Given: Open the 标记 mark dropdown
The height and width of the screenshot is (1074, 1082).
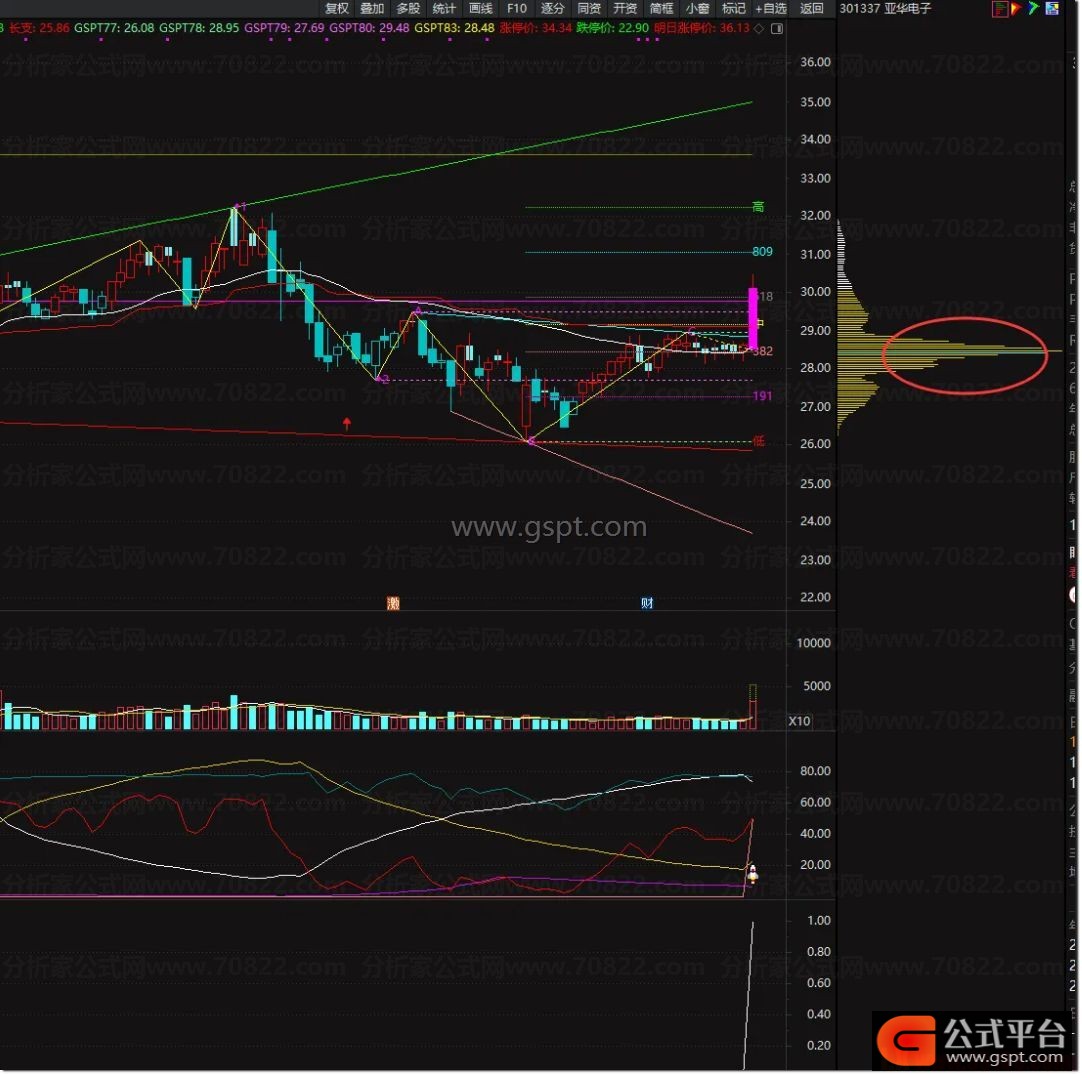Looking at the screenshot, I should (x=734, y=9).
